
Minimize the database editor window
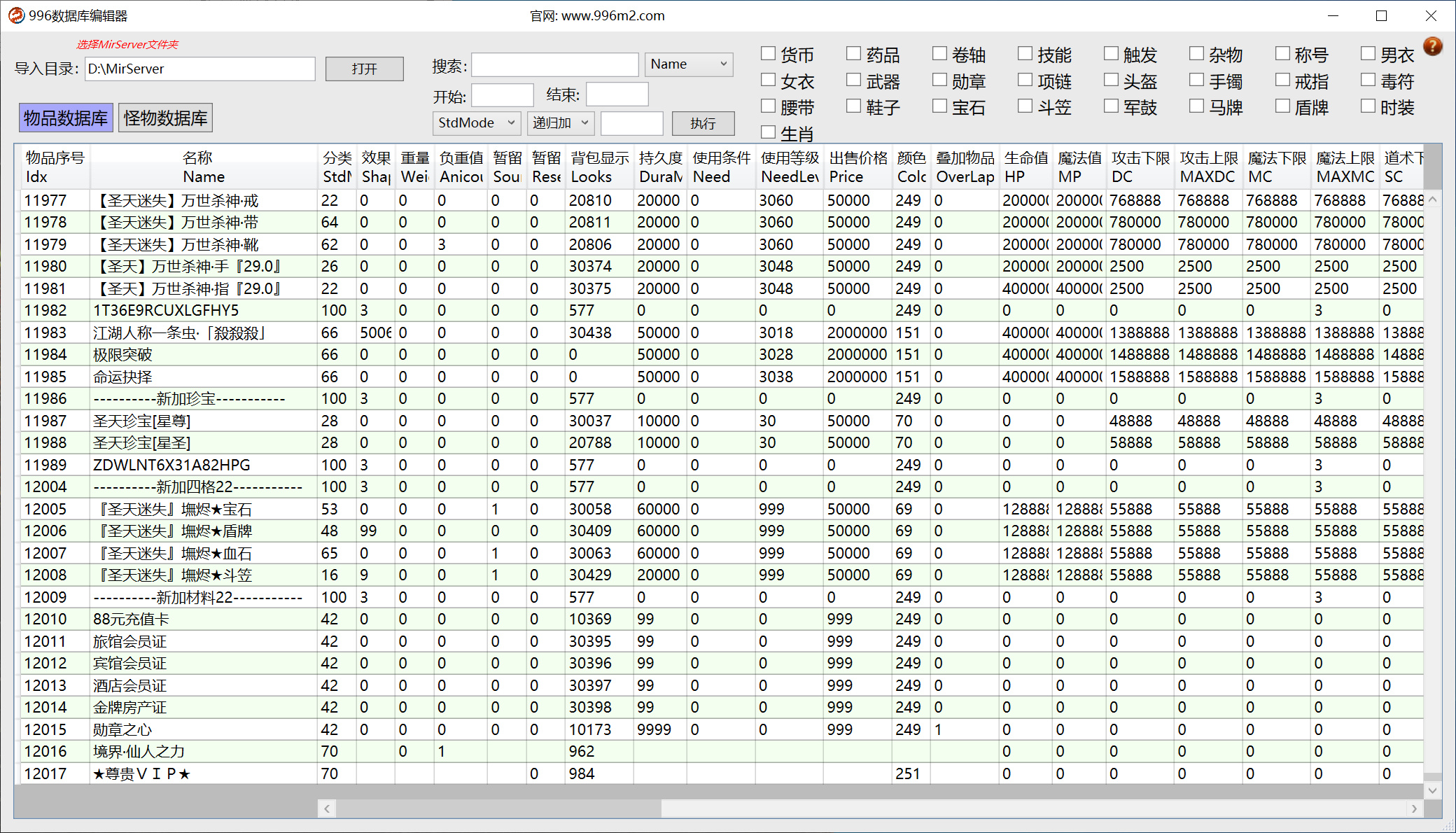[1333, 15]
